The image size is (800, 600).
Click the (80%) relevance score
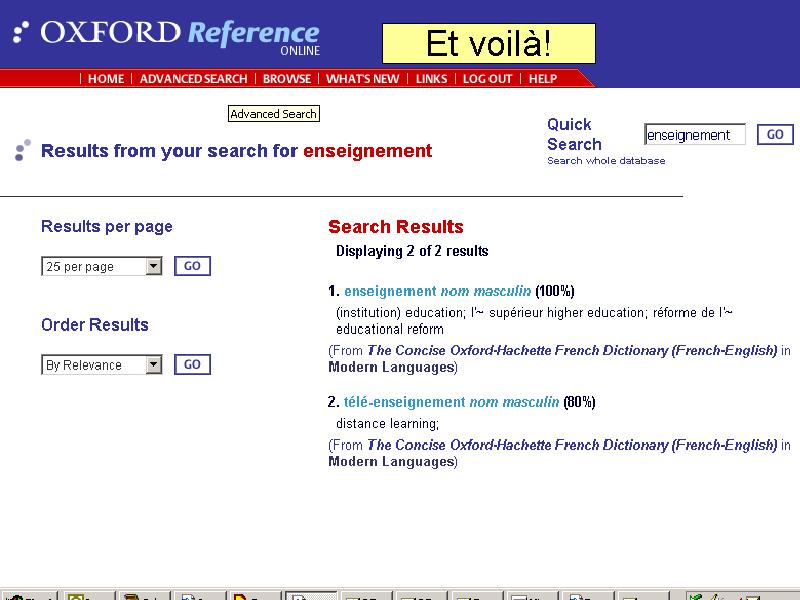click(579, 402)
